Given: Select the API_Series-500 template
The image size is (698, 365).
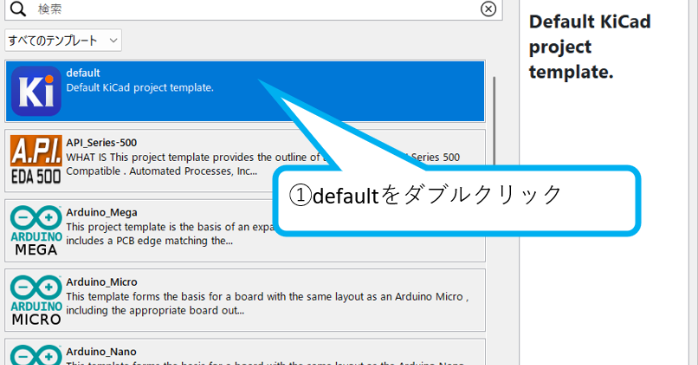Looking at the screenshot, I should pyautogui.click(x=245, y=161).
